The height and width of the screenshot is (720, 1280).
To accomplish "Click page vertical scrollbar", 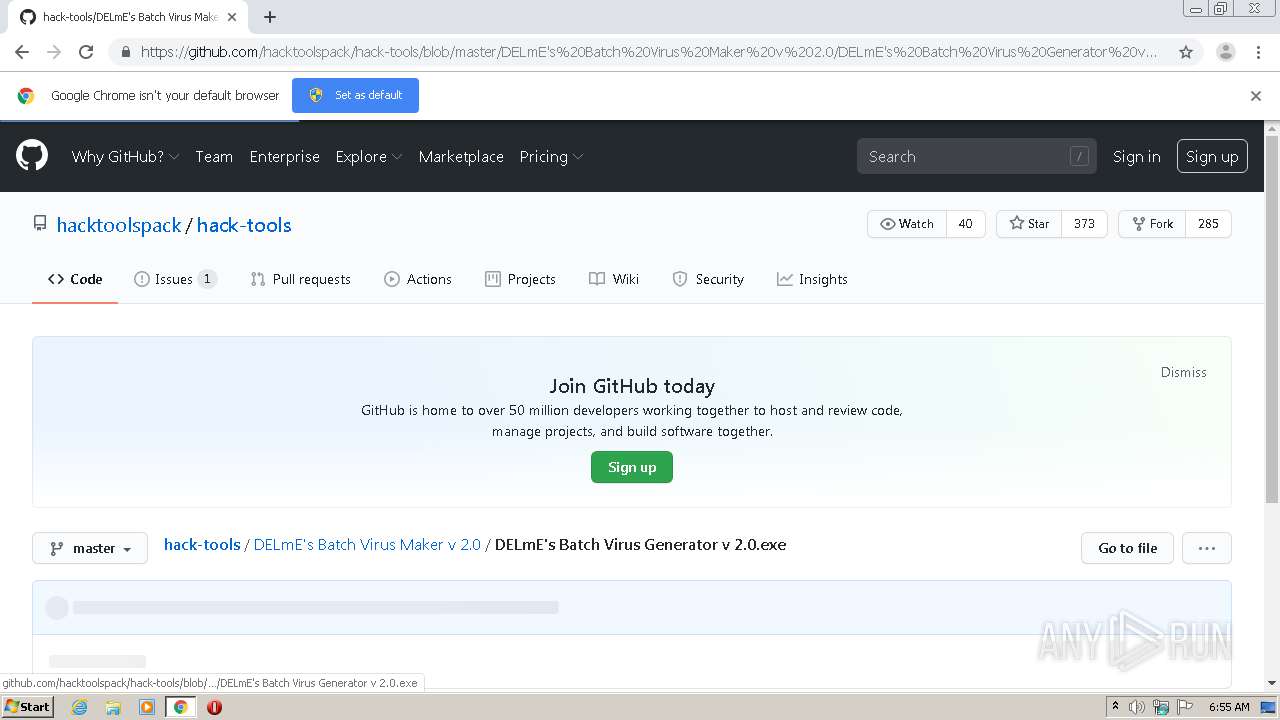I will point(1272,320).
